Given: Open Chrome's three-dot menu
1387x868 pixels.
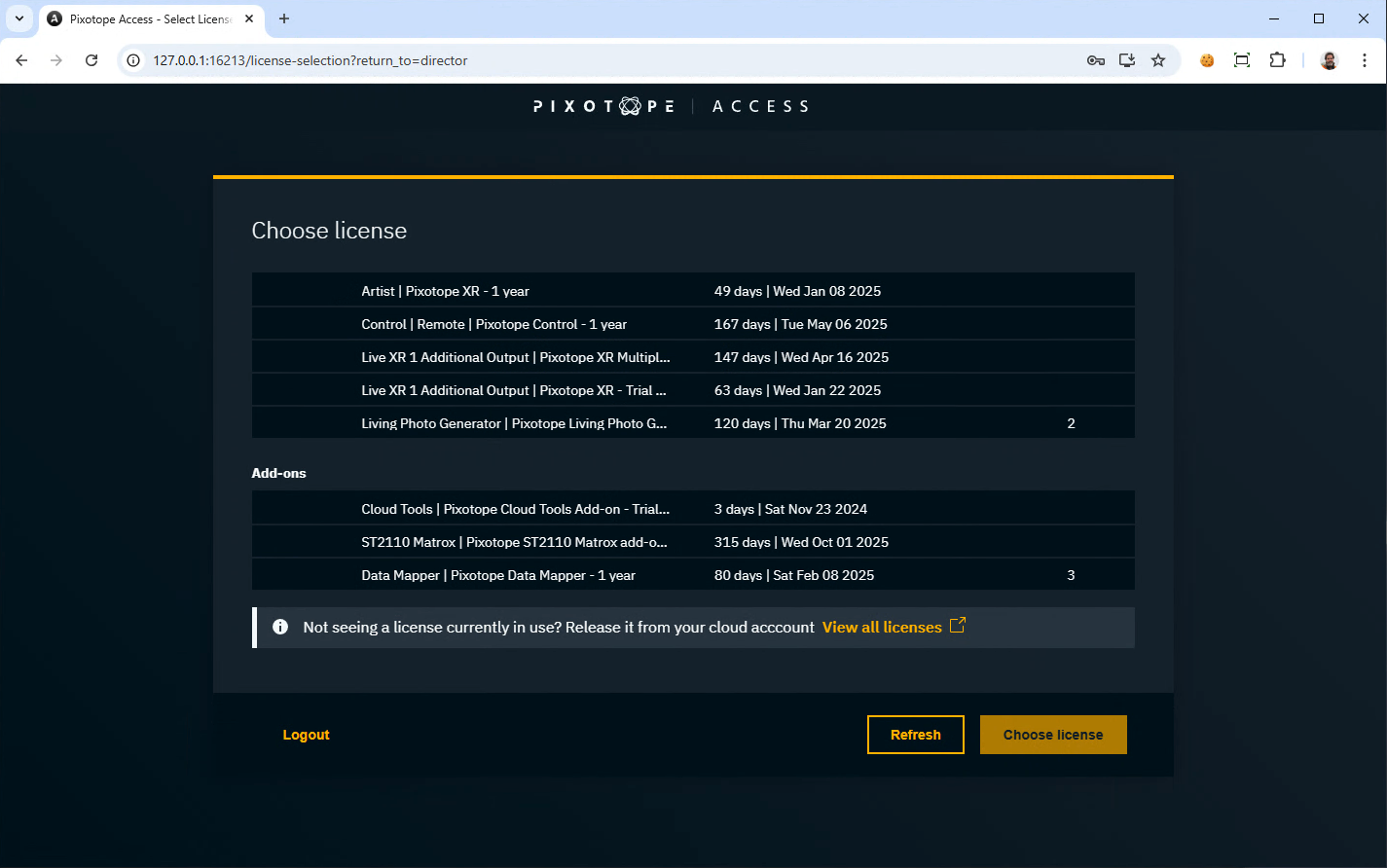Looking at the screenshot, I should pos(1365,59).
